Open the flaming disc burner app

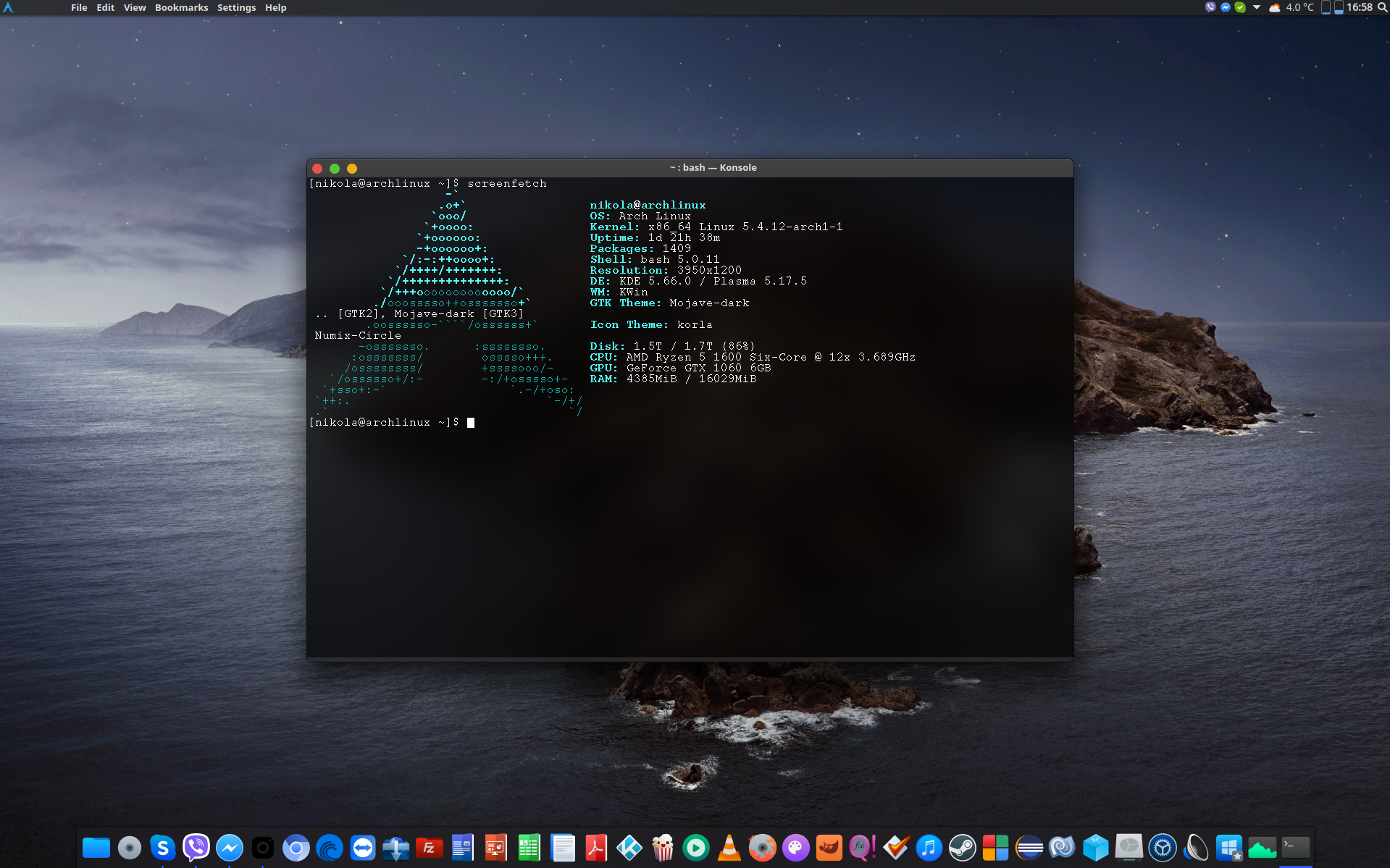pyautogui.click(x=763, y=848)
